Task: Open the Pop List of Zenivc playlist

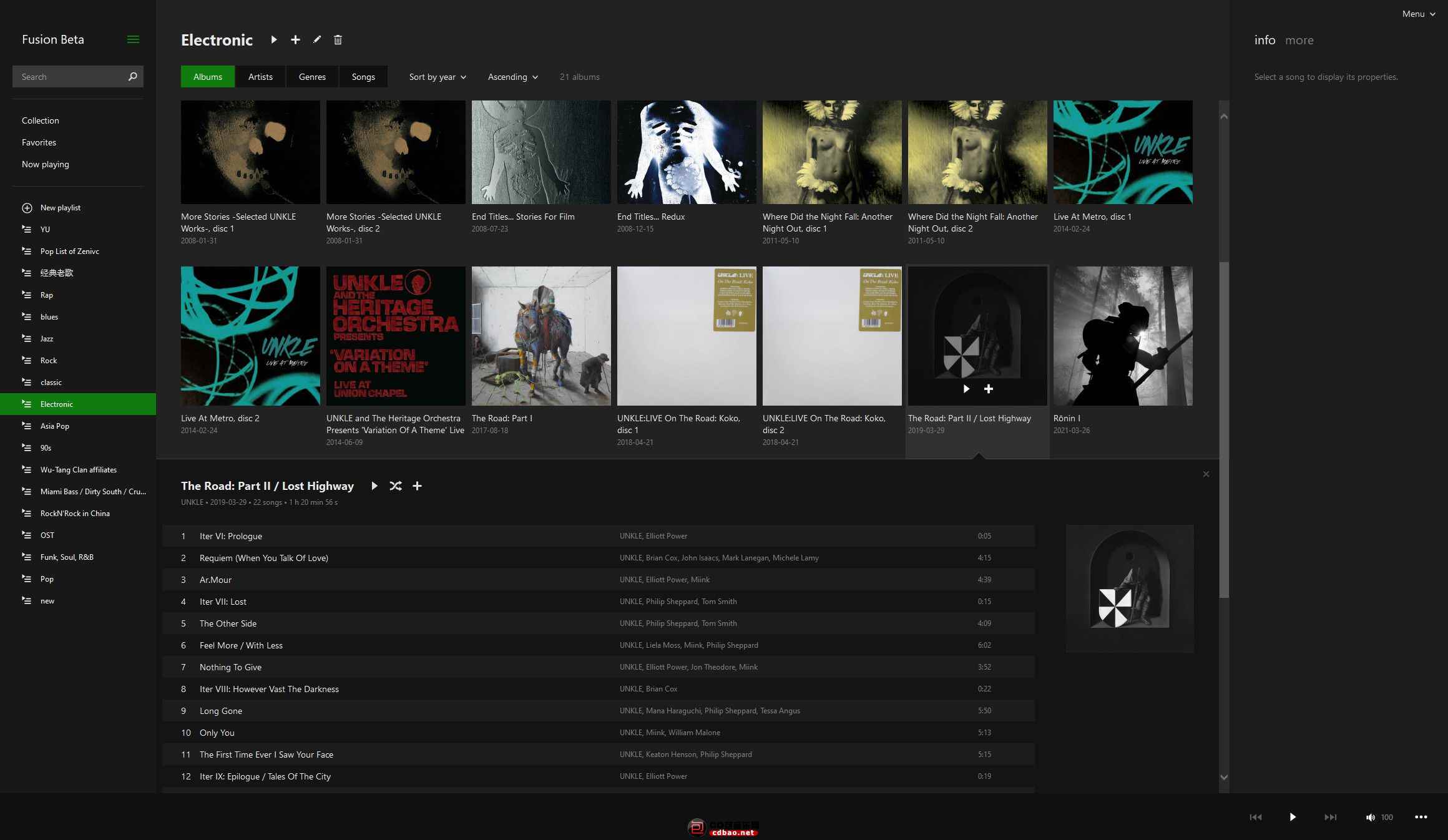Action: point(78,251)
